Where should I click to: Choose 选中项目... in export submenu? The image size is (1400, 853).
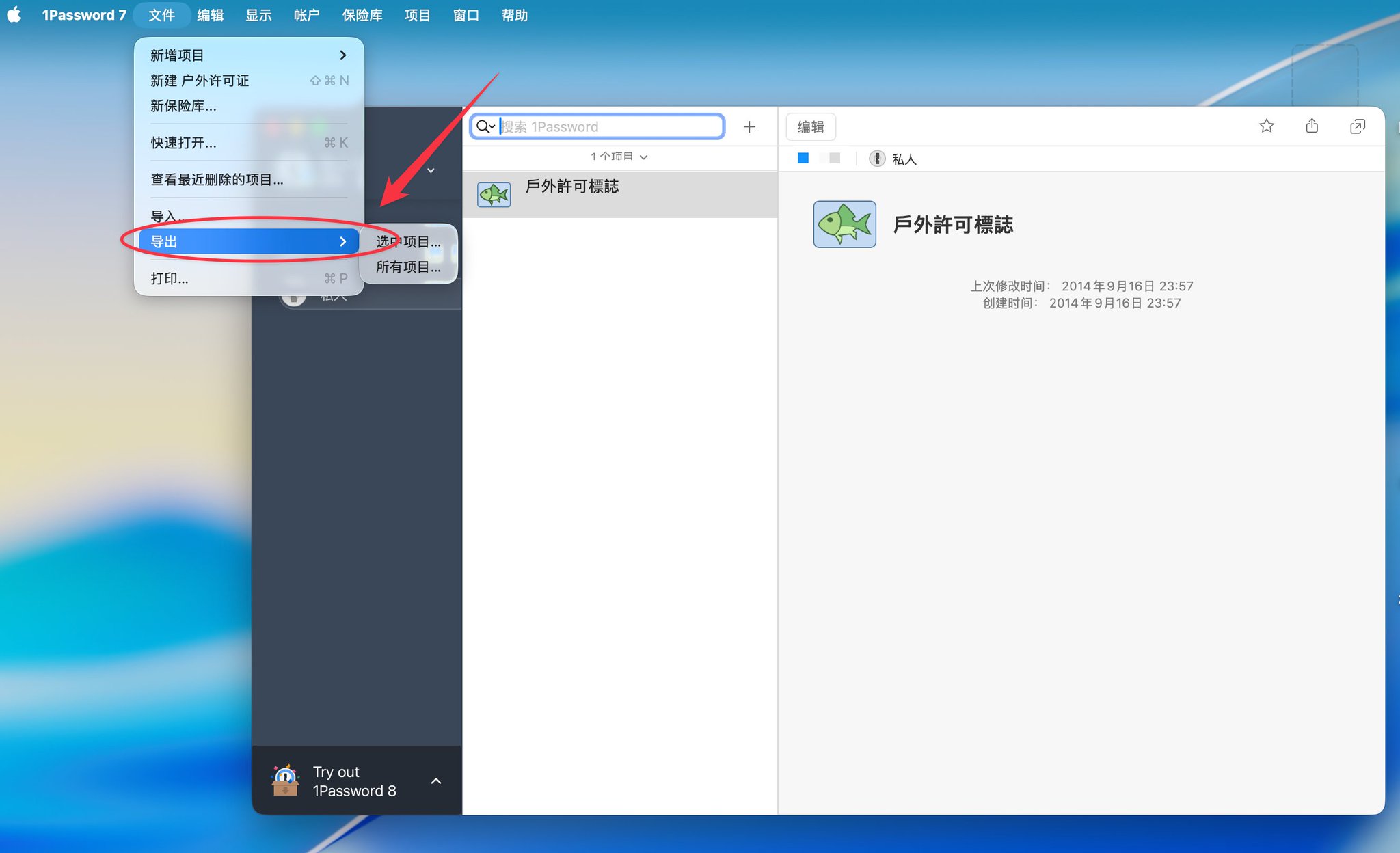[x=408, y=242]
